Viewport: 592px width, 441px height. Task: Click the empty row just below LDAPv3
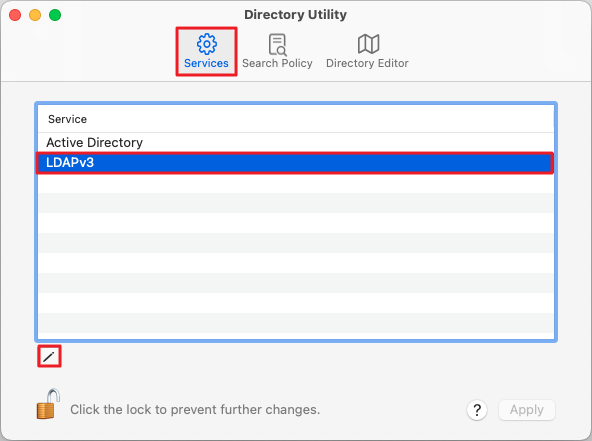coord(296,183)
